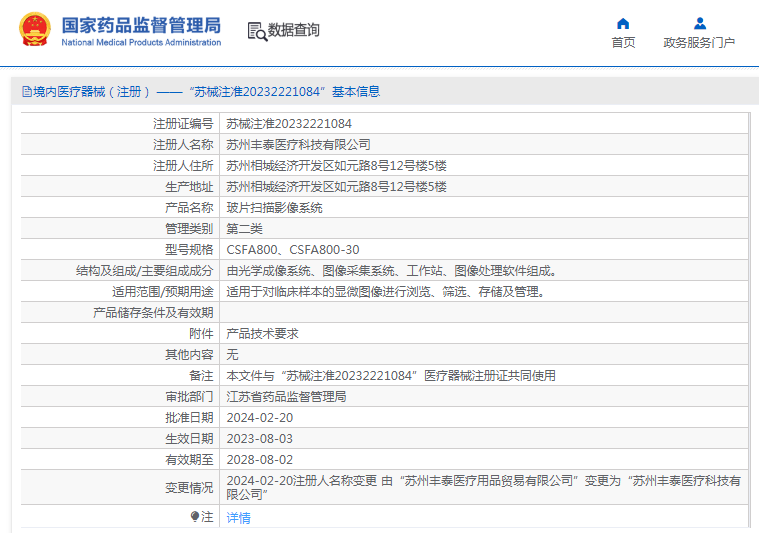Click the 注册证编号 label

(183, 124)
